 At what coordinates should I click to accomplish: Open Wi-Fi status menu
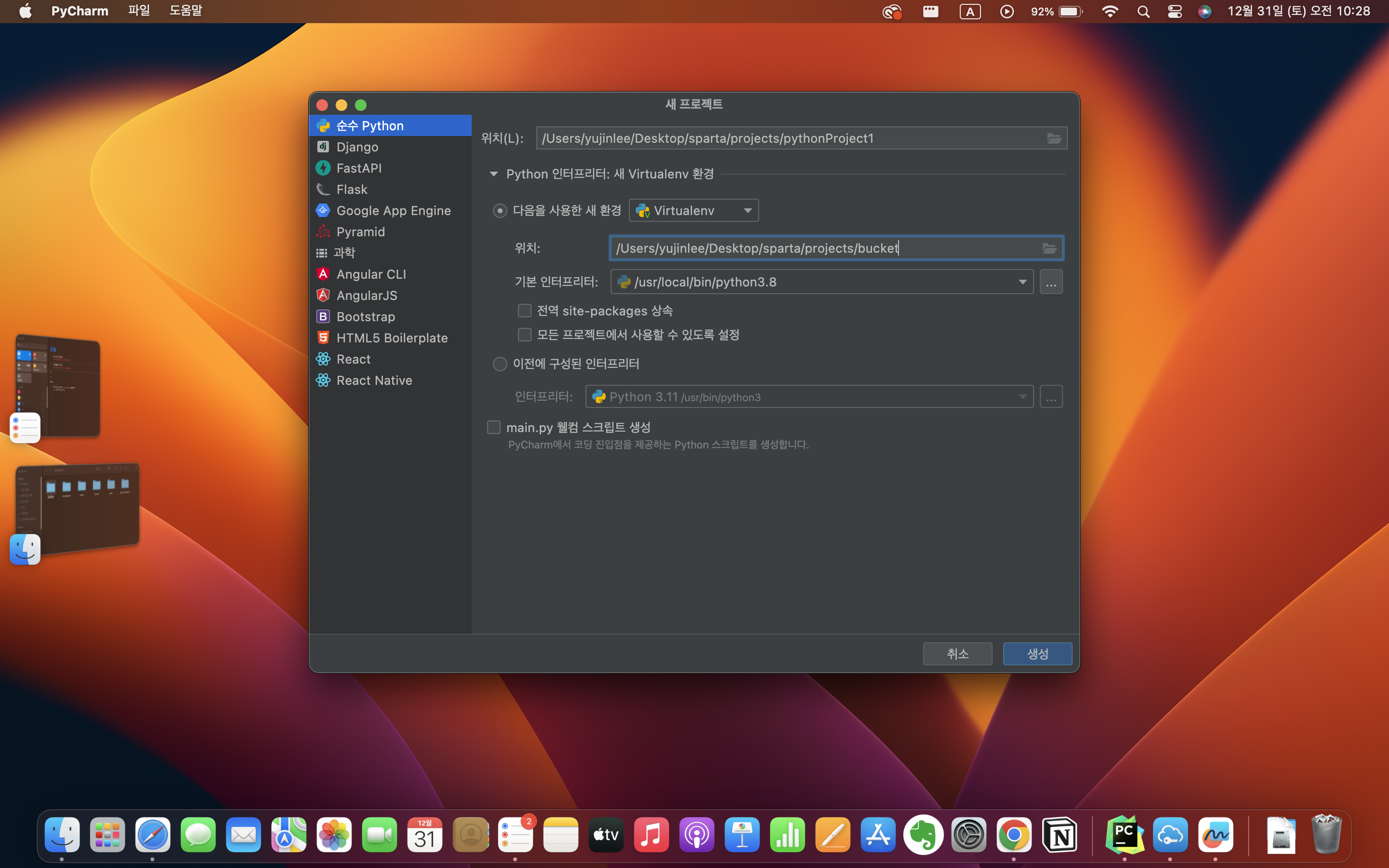click(1110, 12)
